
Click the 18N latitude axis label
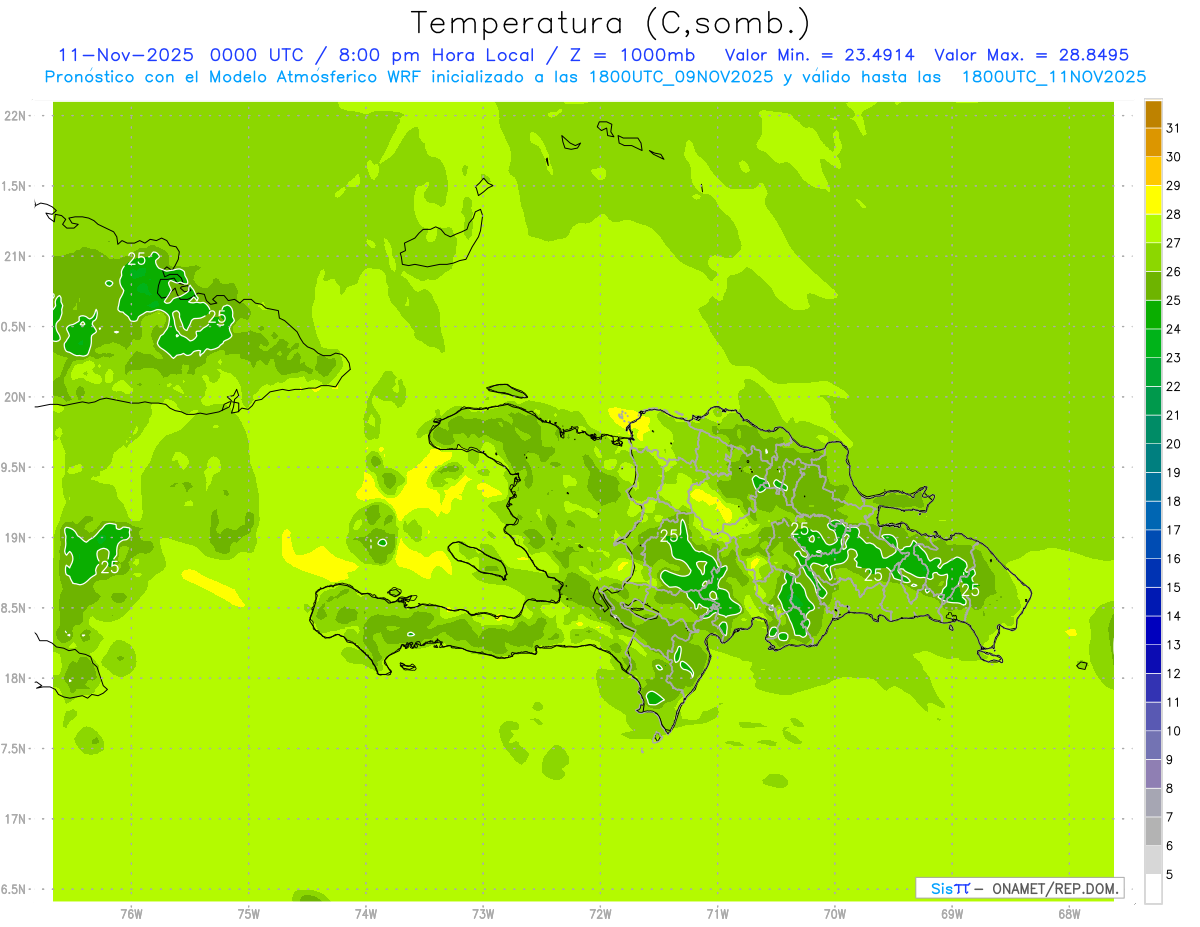pos(16,678)
